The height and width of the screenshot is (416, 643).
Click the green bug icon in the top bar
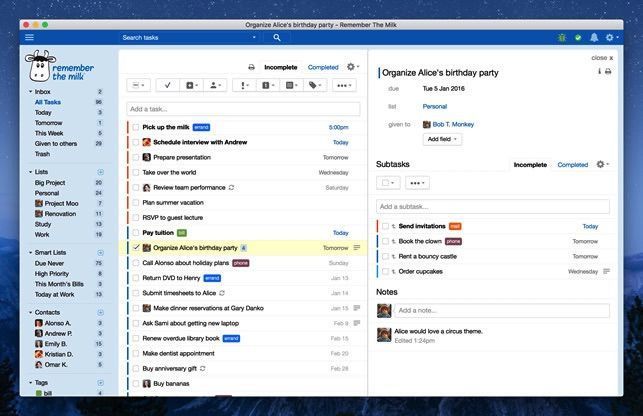click(562, 38)
